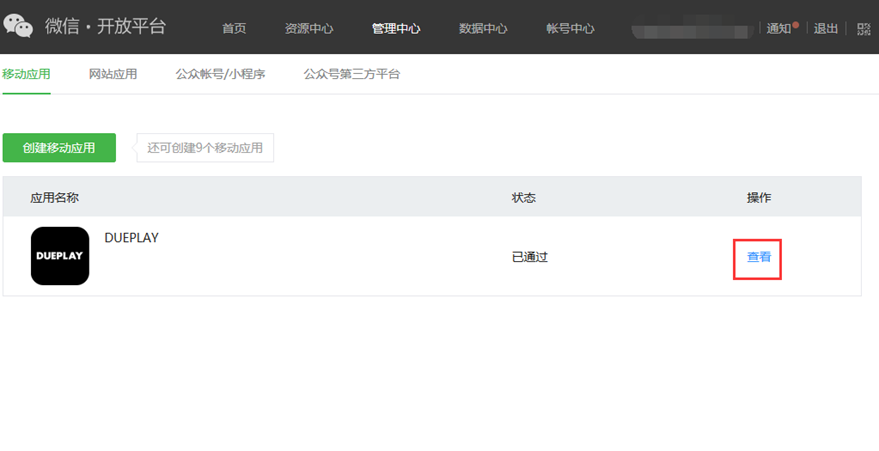The height and width of the screenshot is (451, 879).
Task: Click 退出 to log out
Action: point(826,28)
